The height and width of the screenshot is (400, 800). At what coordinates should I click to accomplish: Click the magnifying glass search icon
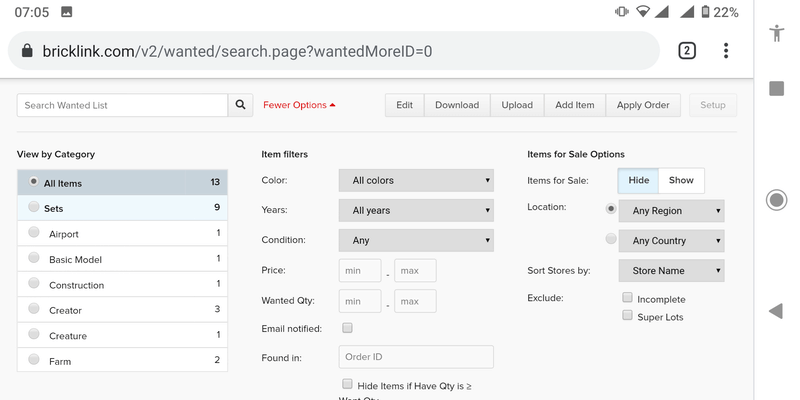pos(241,105)
